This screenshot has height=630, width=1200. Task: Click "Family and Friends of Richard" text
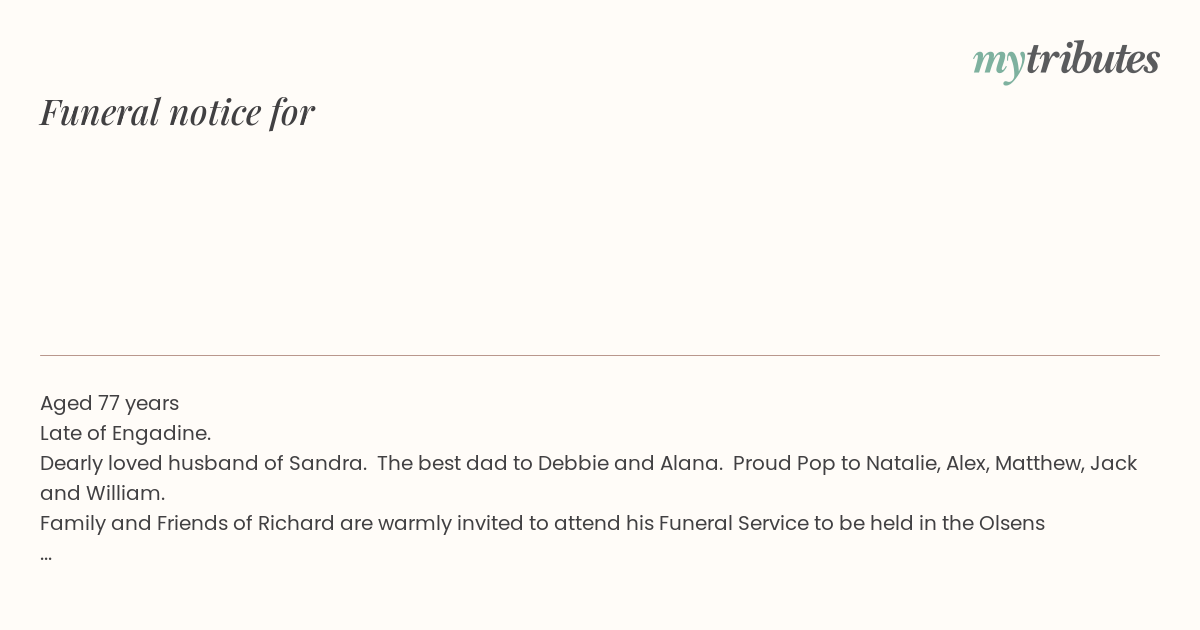[x=187, y=524]
